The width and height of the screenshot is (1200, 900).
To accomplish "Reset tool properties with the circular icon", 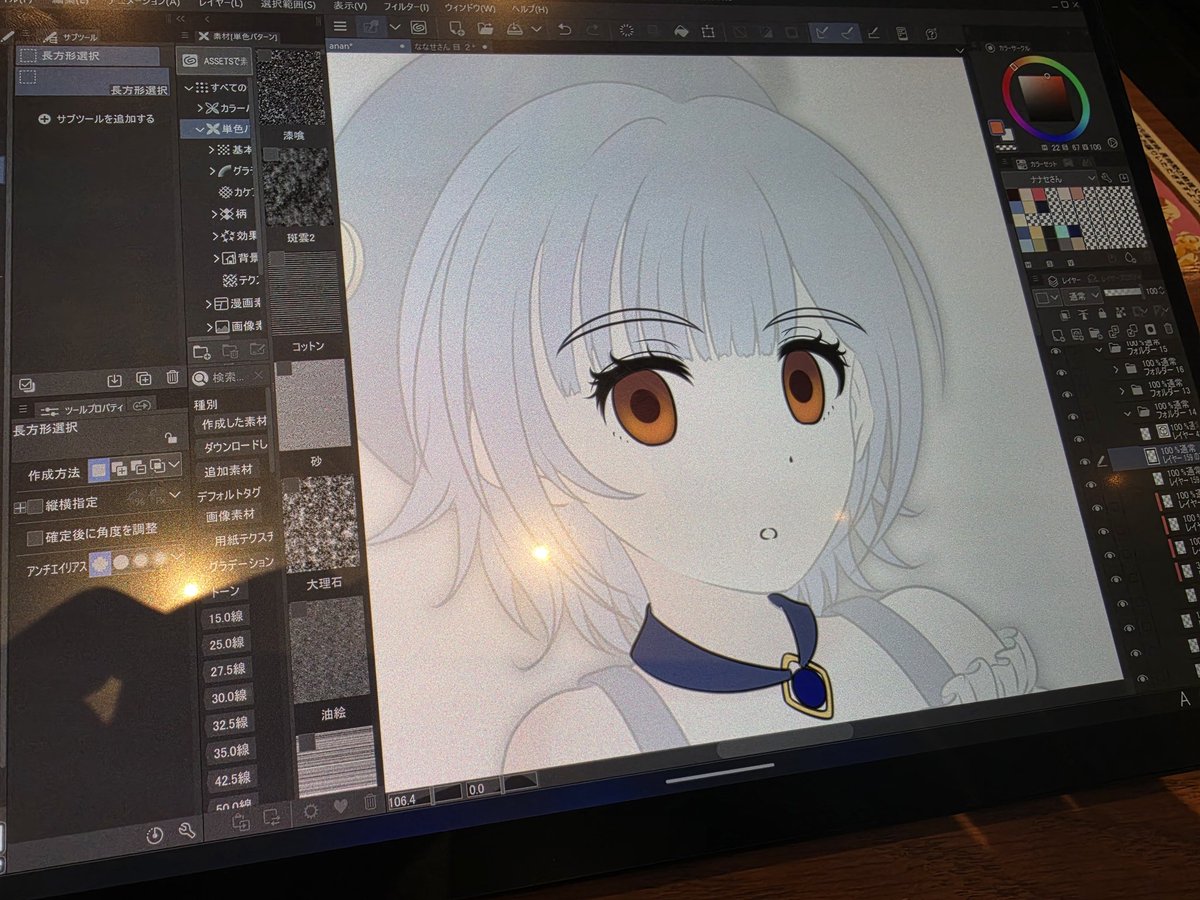I will (155, 835).
